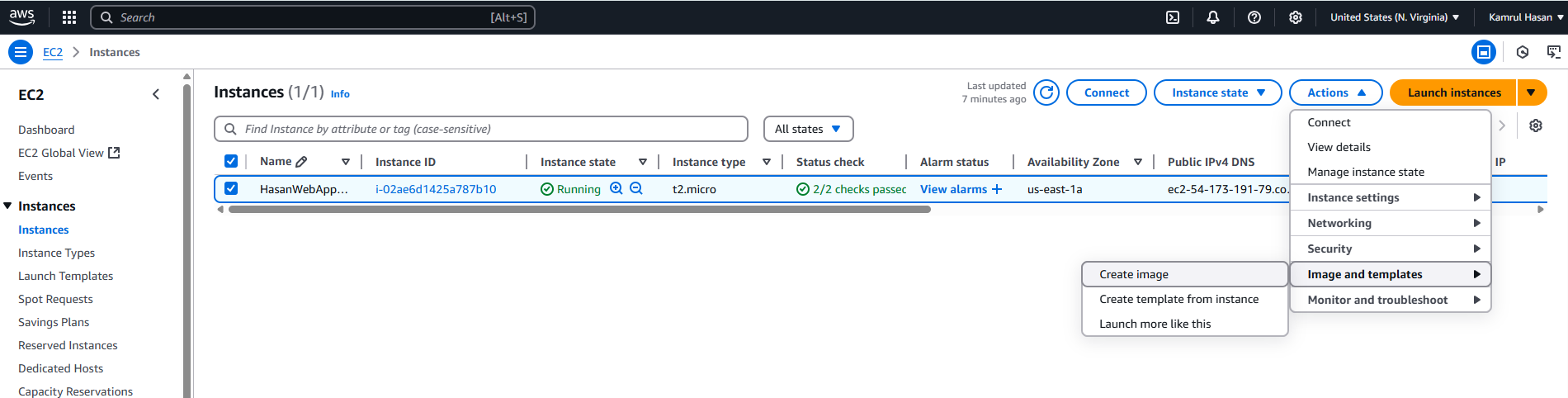Click the t2.micro instance type cell
This screenshot has width=1568, height=398.
(694, 189)
